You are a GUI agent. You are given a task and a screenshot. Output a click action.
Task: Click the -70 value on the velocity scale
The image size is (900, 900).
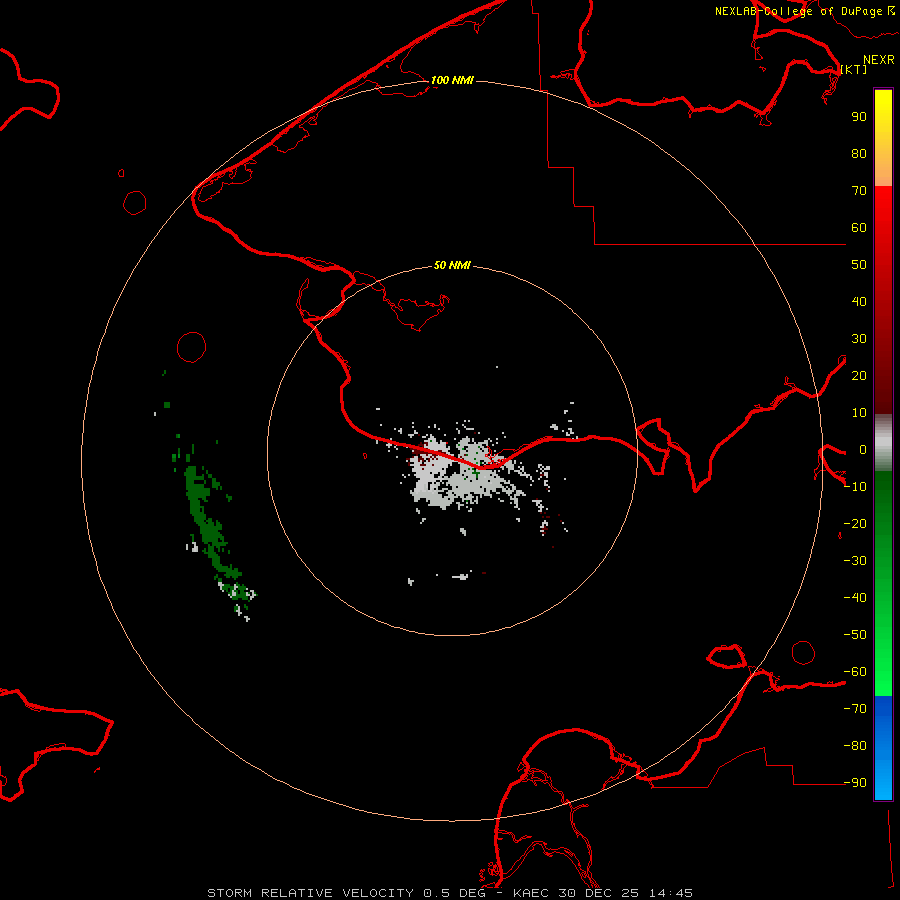(x=855, y=709)
